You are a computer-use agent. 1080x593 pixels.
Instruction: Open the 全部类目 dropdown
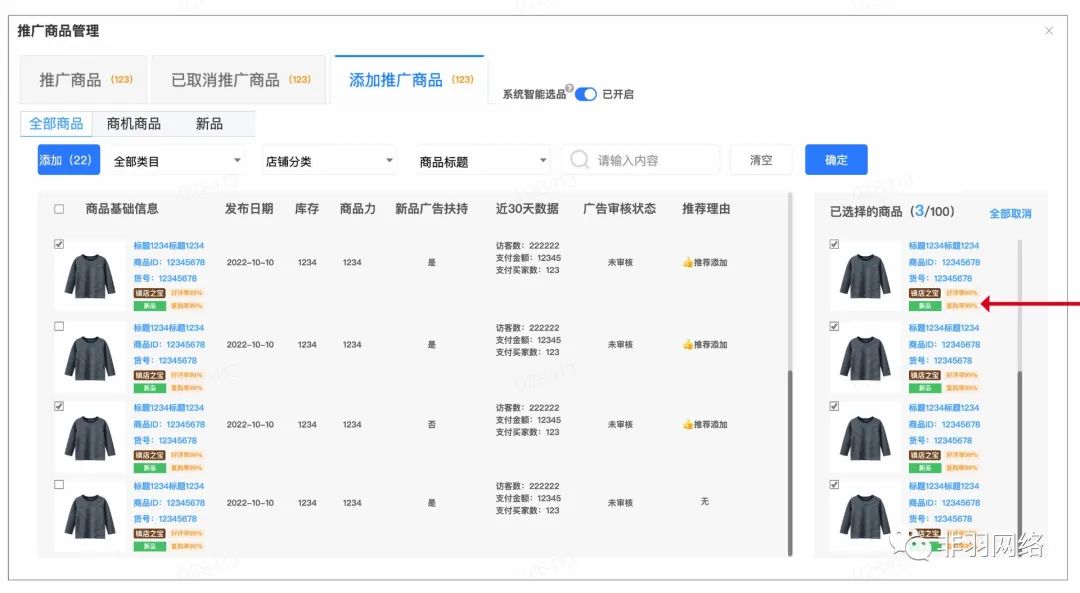176,161
